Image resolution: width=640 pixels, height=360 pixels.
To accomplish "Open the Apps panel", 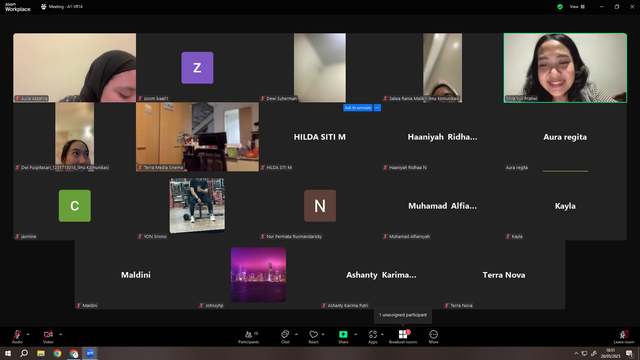I will pos(373,337).
